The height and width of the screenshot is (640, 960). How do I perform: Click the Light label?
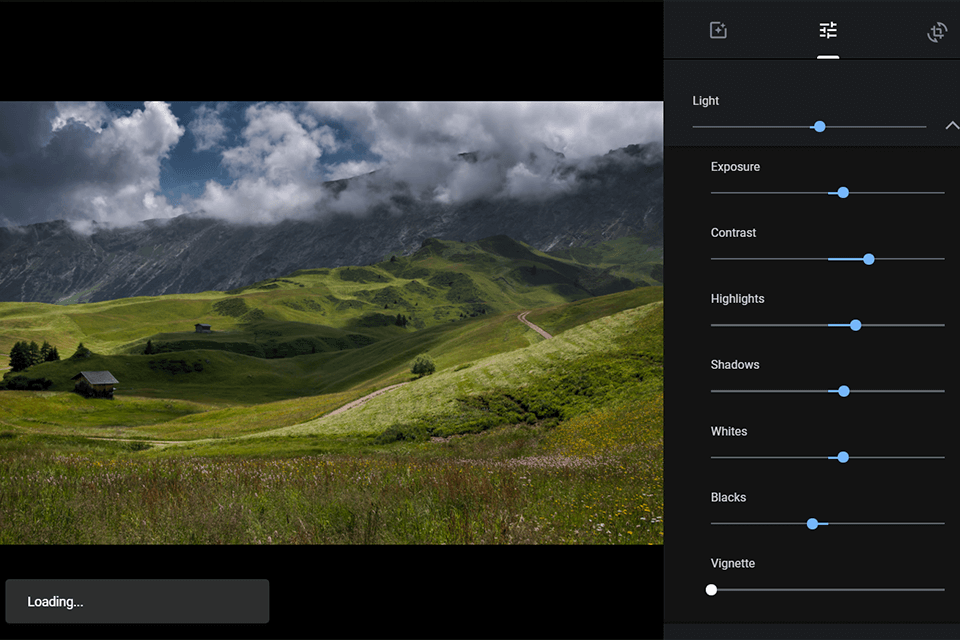(x=705, y=100)
